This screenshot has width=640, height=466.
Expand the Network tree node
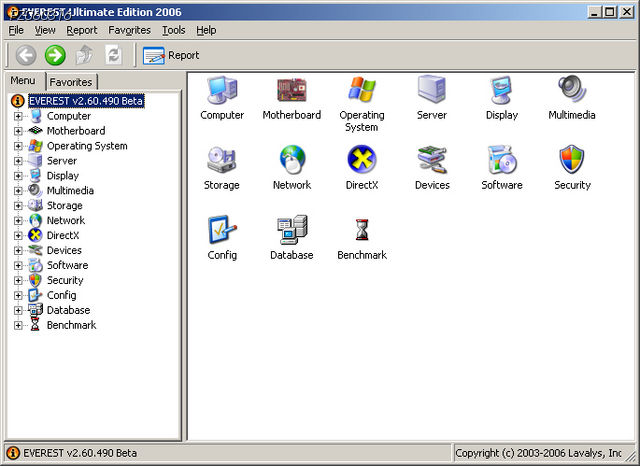(18, 221)
